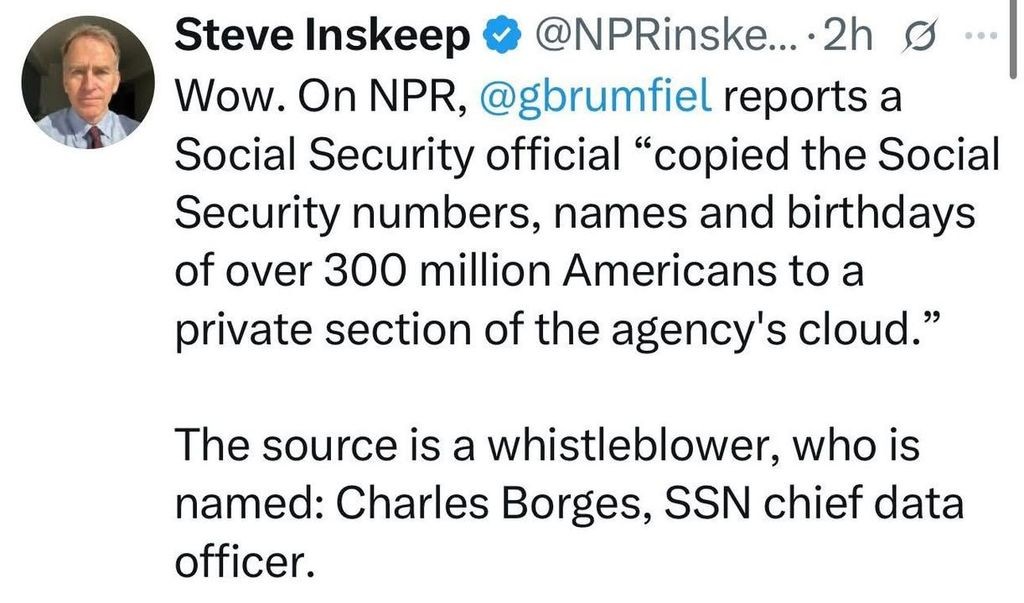Click the 'Social Security official' quoted line
Image resolution: width=1024 pixels, height=603 pixels.
coord(586,155)
